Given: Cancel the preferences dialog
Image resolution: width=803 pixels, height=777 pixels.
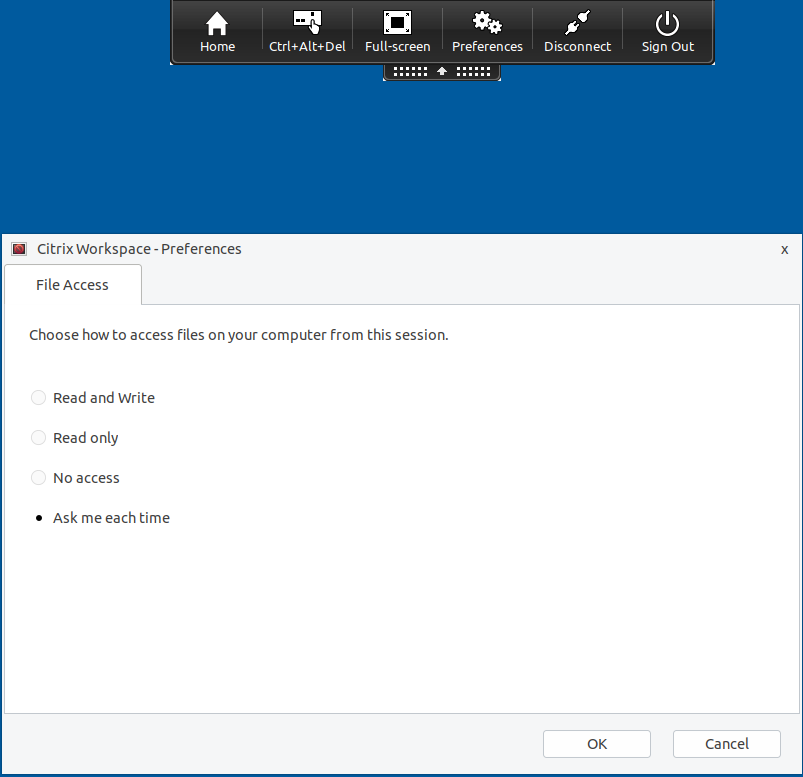Looking at the screenshot, I should pos(726,743).
